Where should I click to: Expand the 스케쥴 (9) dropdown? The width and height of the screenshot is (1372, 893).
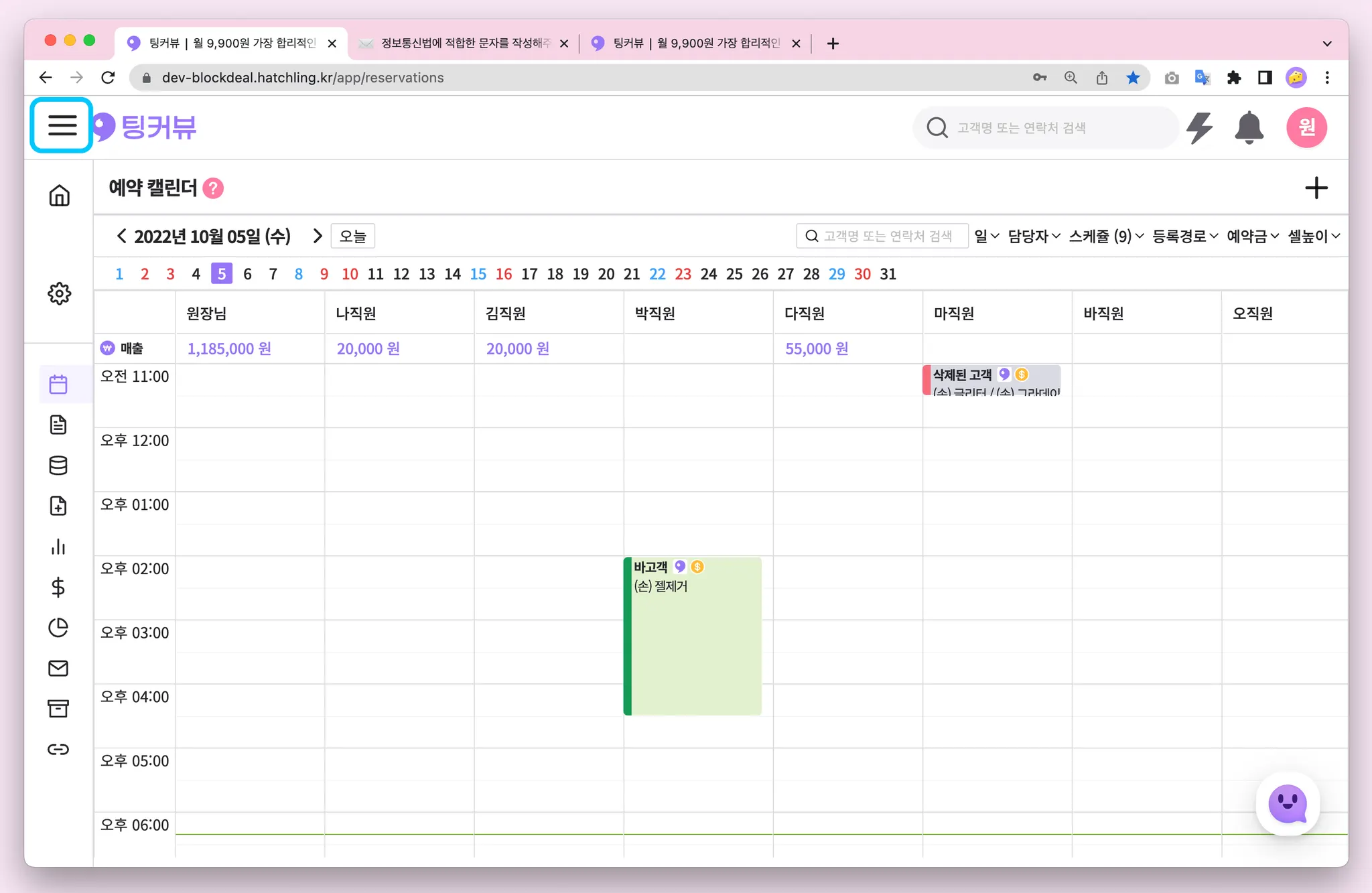1106,236
